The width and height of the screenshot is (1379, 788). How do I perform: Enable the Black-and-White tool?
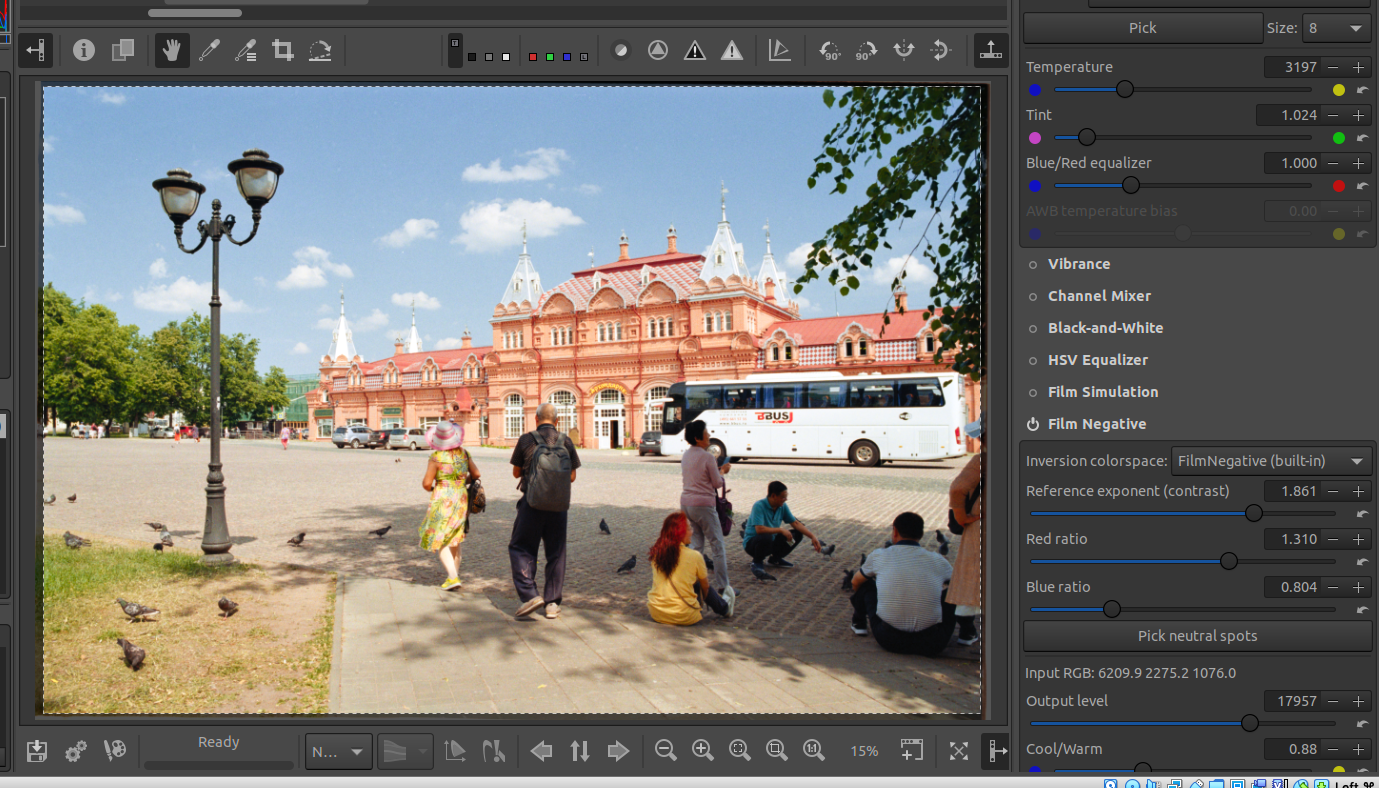[x=1033, y=328]
